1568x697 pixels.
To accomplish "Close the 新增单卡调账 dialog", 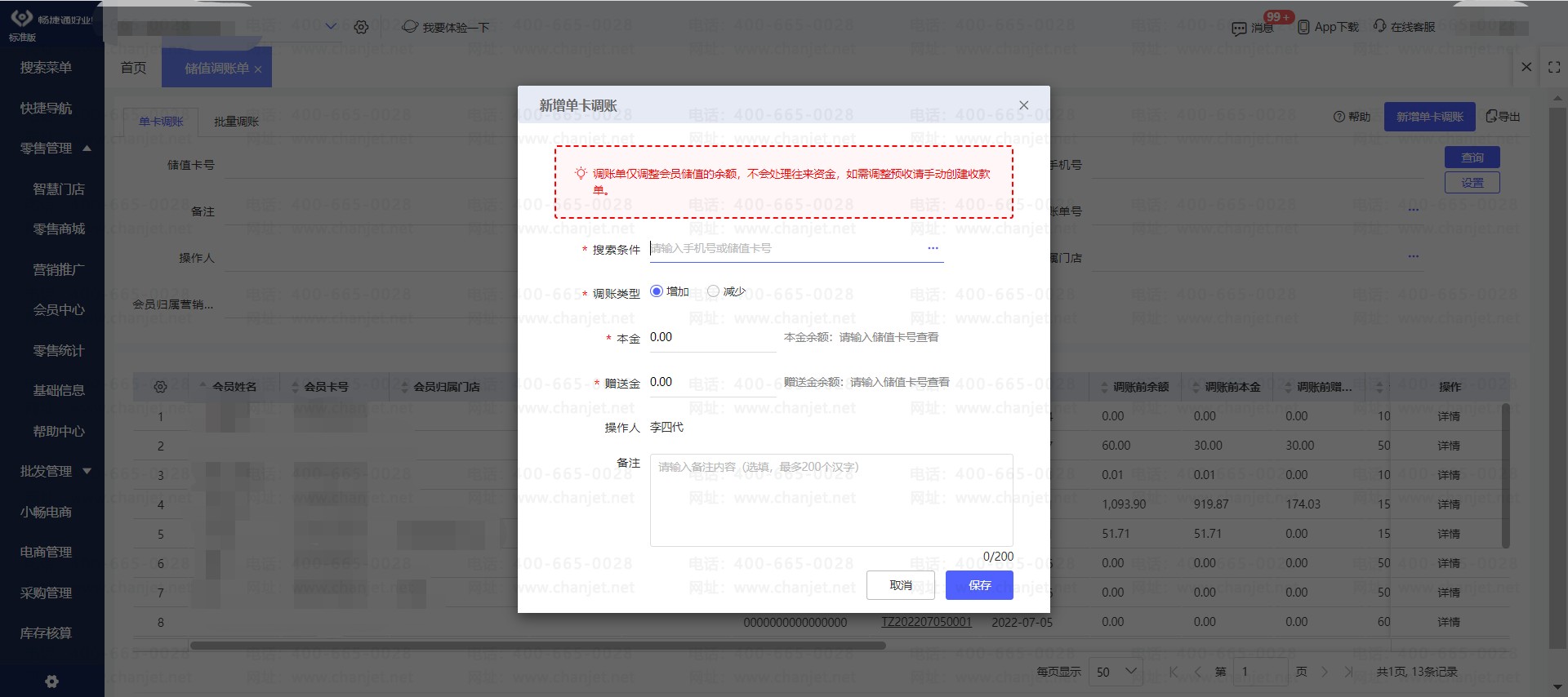I will point(1024,105).
